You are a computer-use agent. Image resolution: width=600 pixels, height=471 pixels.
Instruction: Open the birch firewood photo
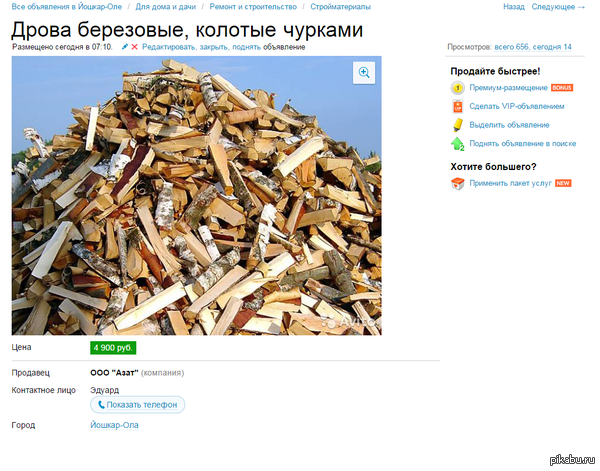point(196,195)
